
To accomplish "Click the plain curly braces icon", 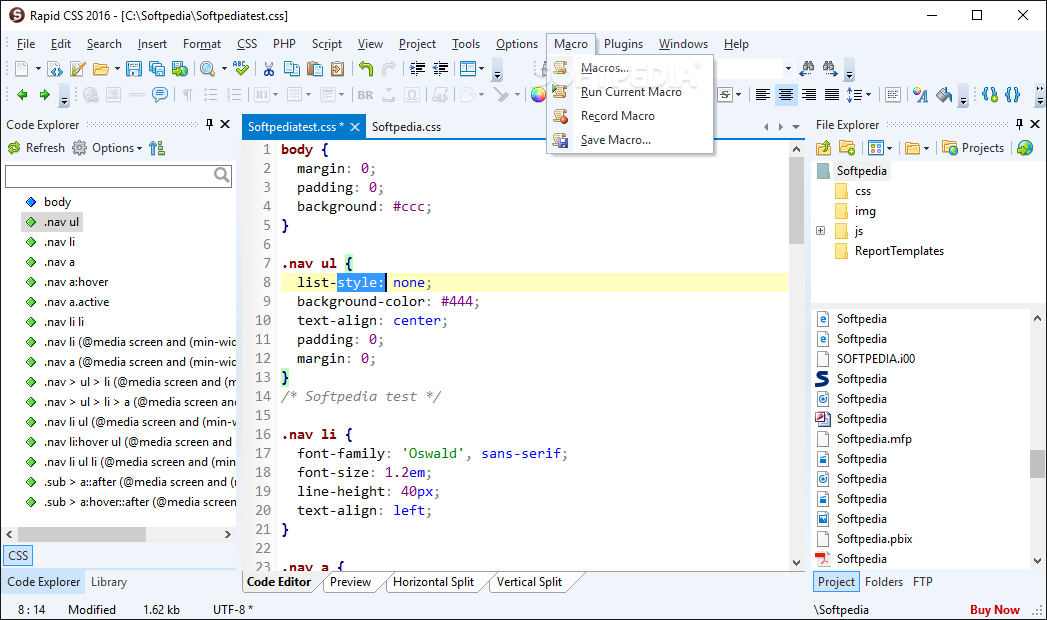I will pos(1013,95).
